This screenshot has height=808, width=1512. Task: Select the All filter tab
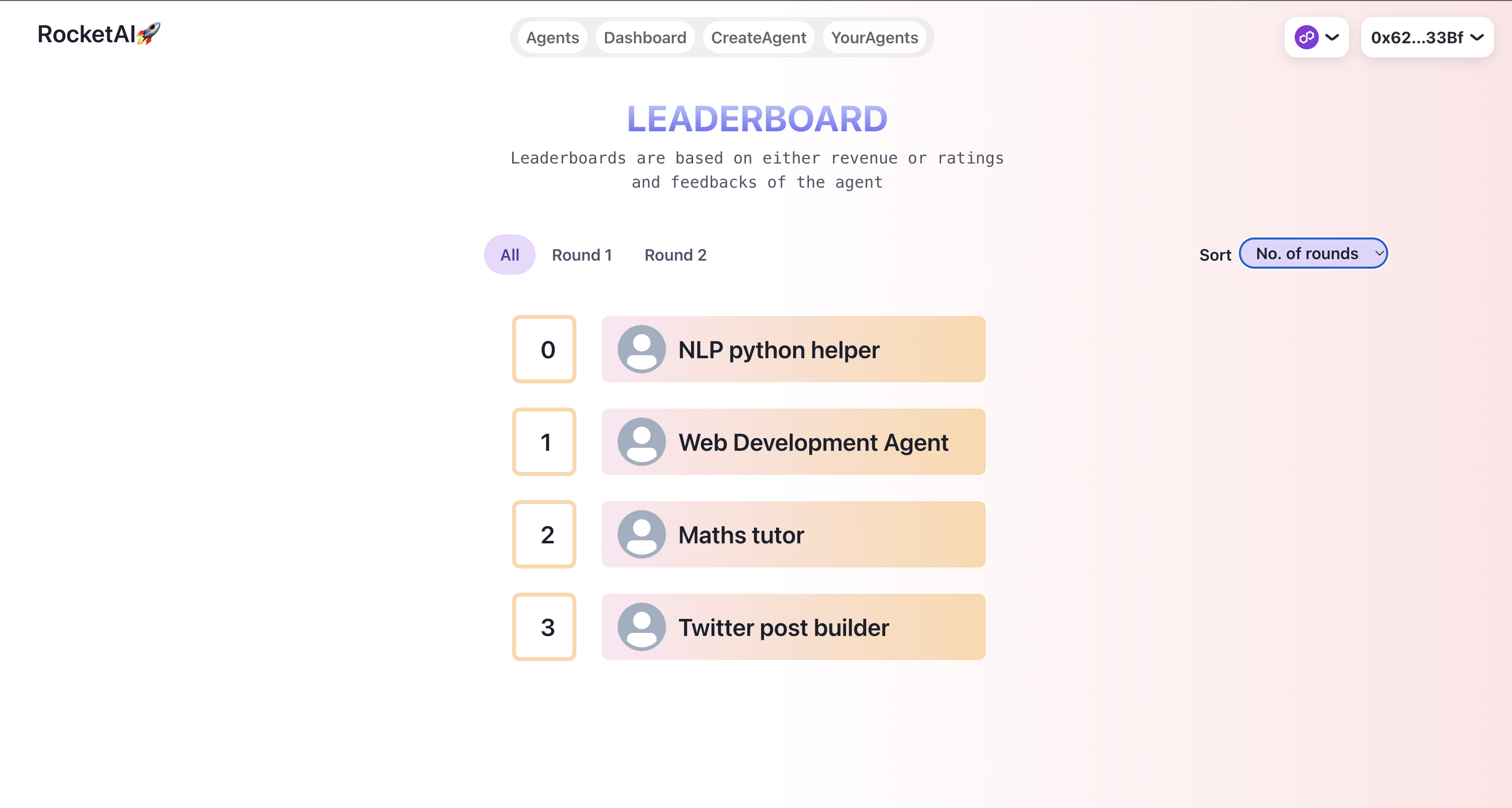click(510, 255)
